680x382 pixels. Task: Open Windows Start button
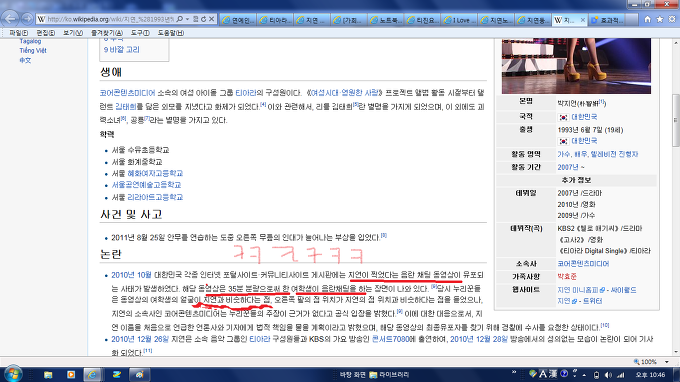(13, 374)
